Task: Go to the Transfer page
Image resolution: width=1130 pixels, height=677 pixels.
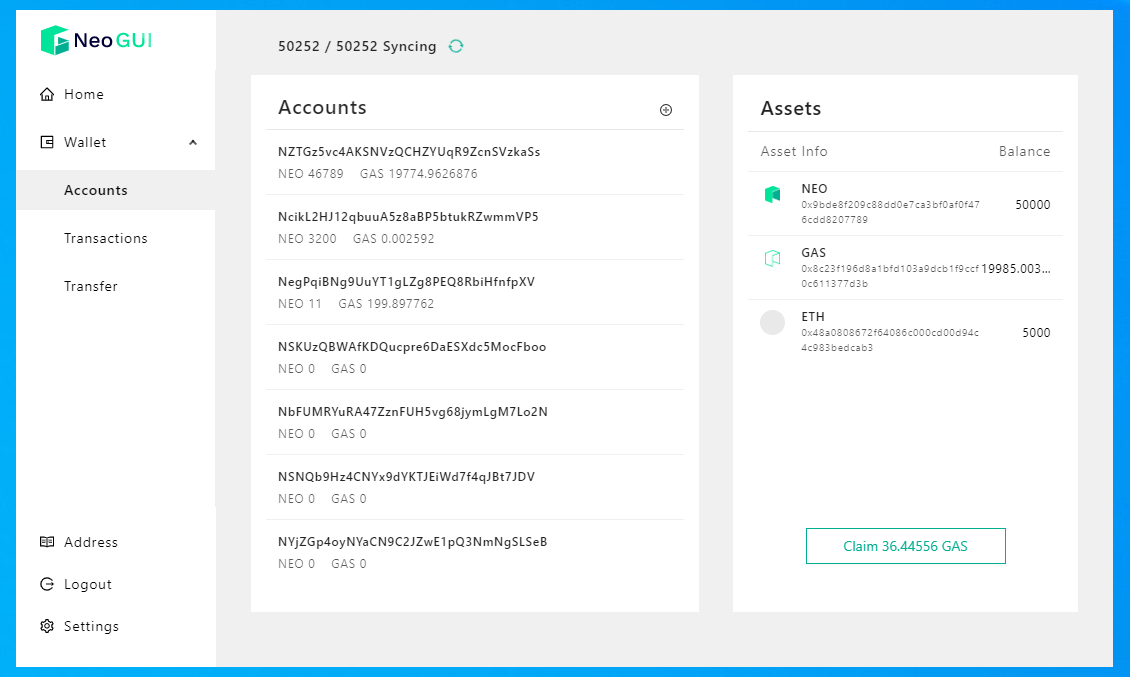Action: pyautogui.click(x=91, y=286)
